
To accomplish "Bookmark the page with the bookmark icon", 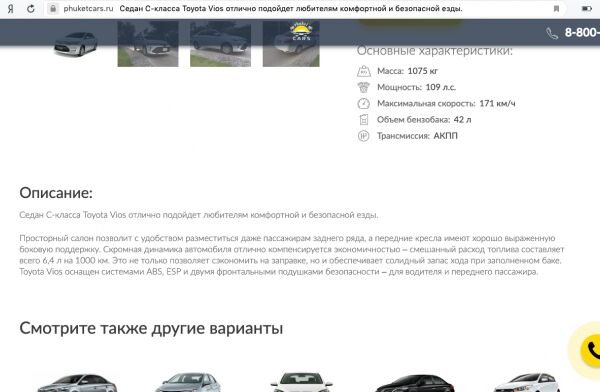I will [556, 8].
